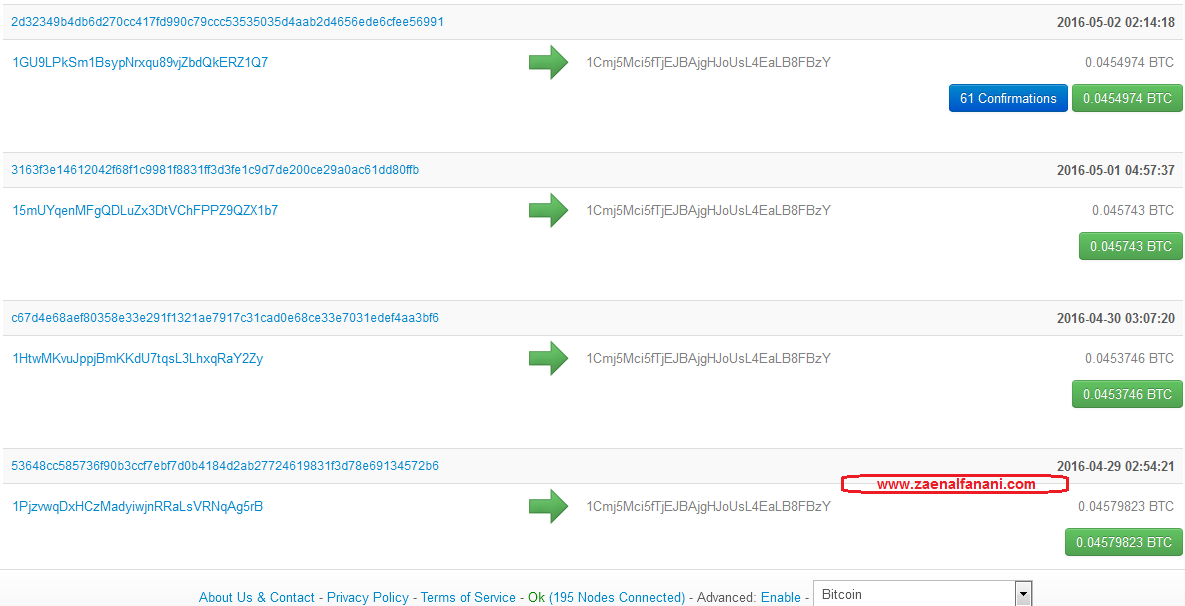Open transaction hash starting with 3163f3e14612
Viewport: 1185px width, 606px height.
click(x=215, y=170)
